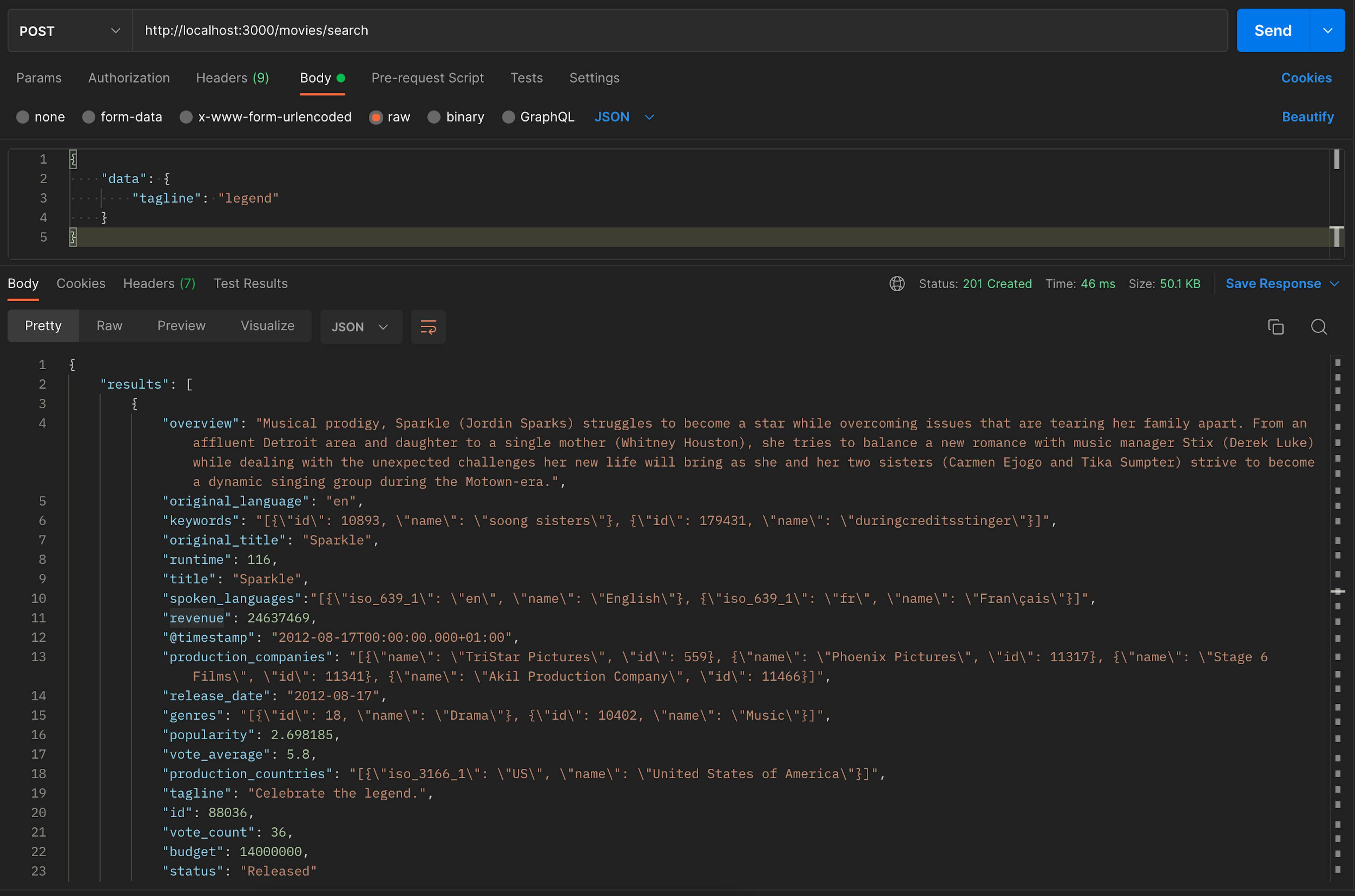Click the "tagline": "legend" line in request editor
The image size is (1355, 896).
(x=205, y=198)
